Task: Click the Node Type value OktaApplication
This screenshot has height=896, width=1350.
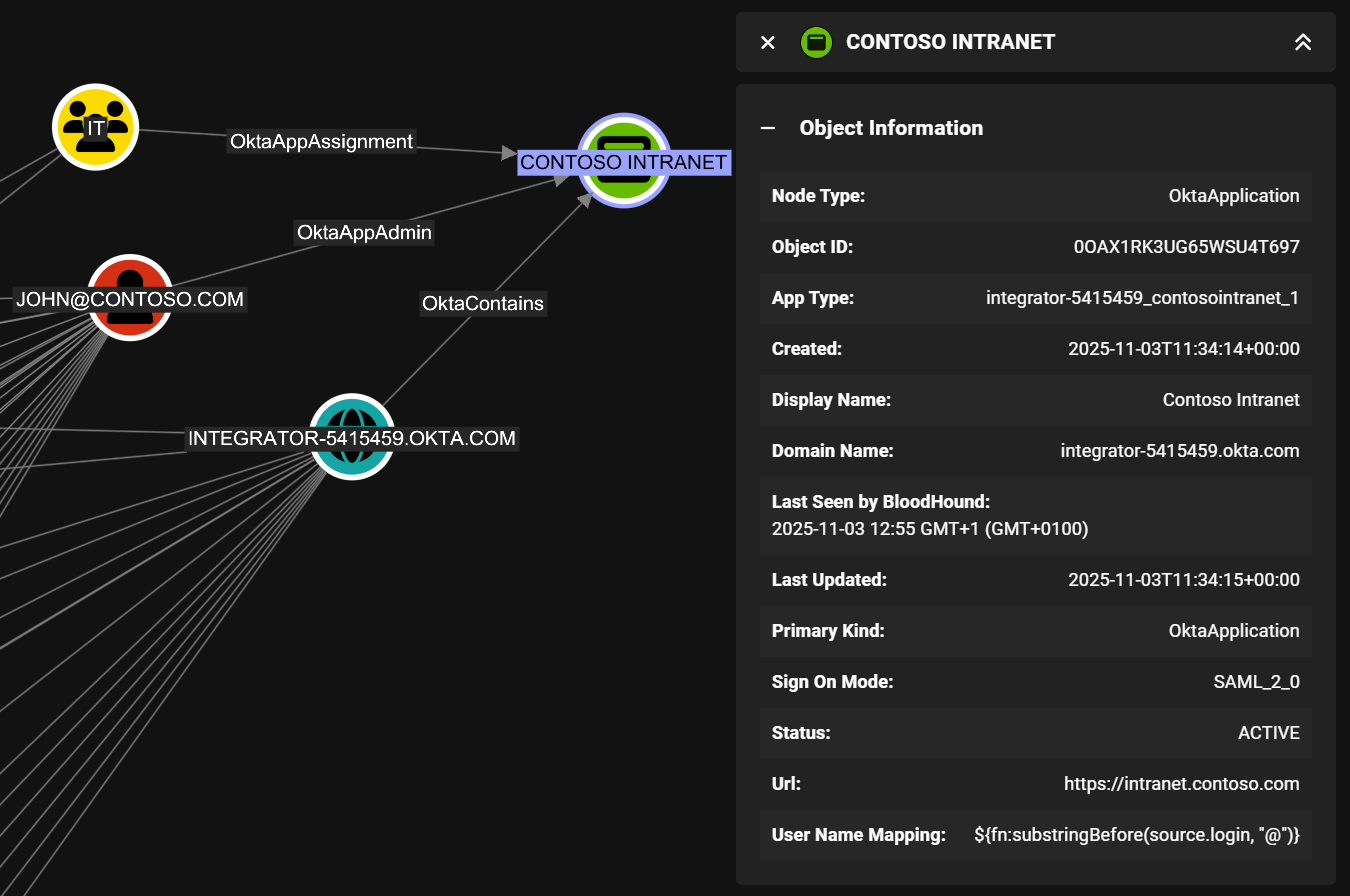Action: pyautogui.click(x=1234, y=196)
